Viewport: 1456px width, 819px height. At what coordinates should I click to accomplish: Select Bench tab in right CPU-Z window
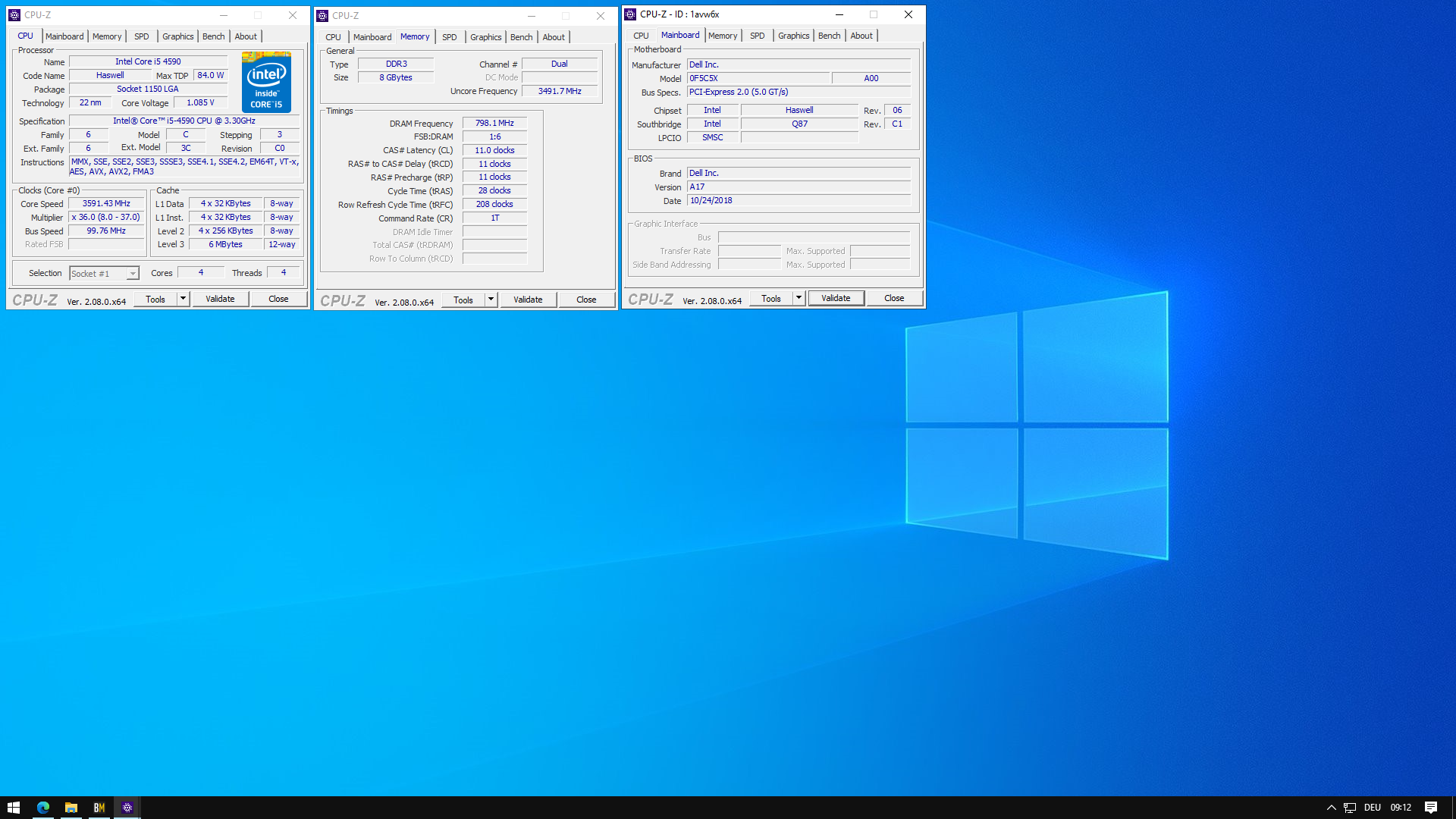point(830,36)
